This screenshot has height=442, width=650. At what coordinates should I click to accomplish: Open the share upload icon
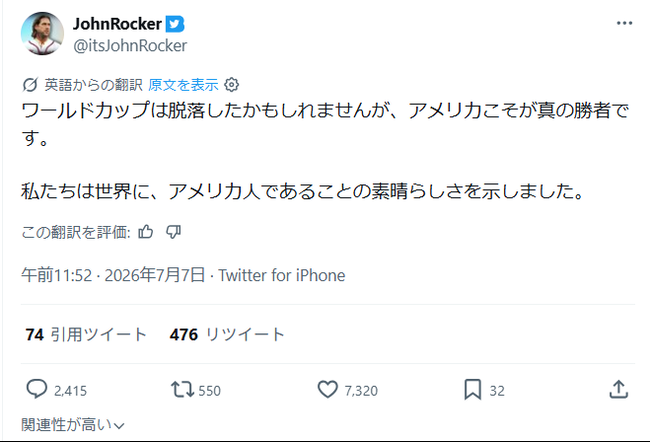(618, 390)
